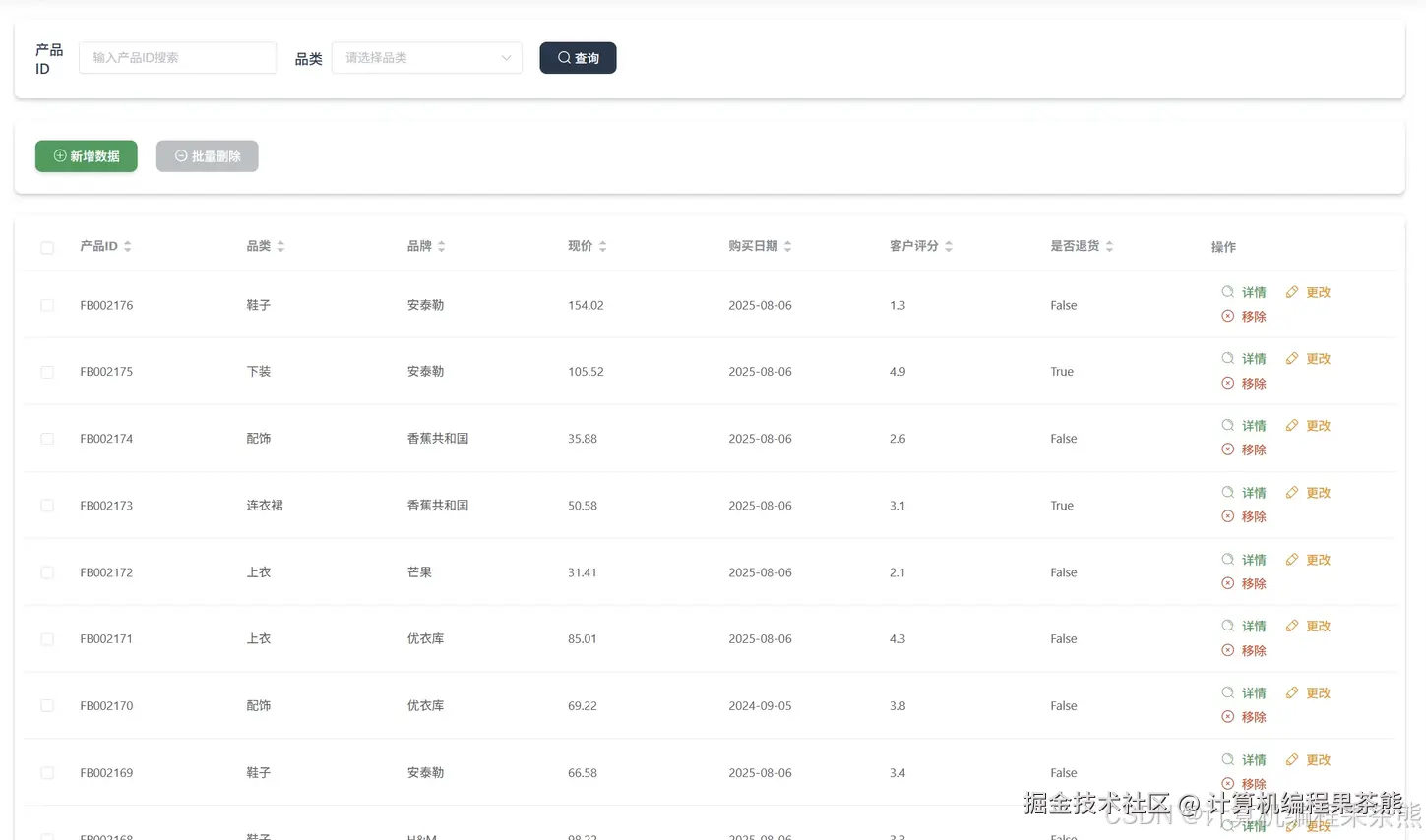The height and width of the screenshot is (840, 1426).
Task: Click the 操作 column header
Action: tap(1223, 247)
